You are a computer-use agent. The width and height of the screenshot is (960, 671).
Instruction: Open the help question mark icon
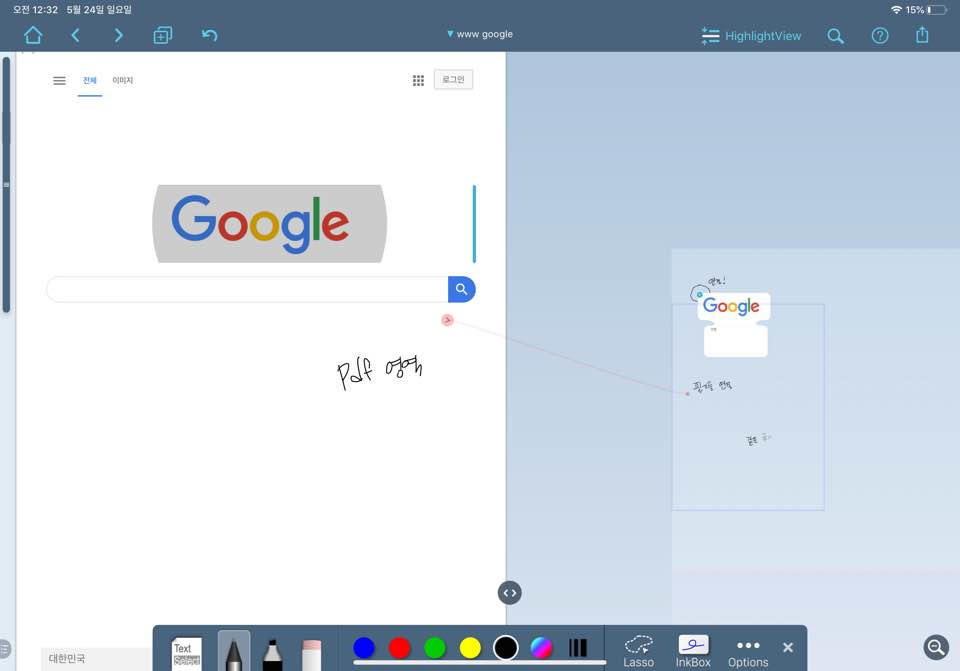tap(880, 36)
